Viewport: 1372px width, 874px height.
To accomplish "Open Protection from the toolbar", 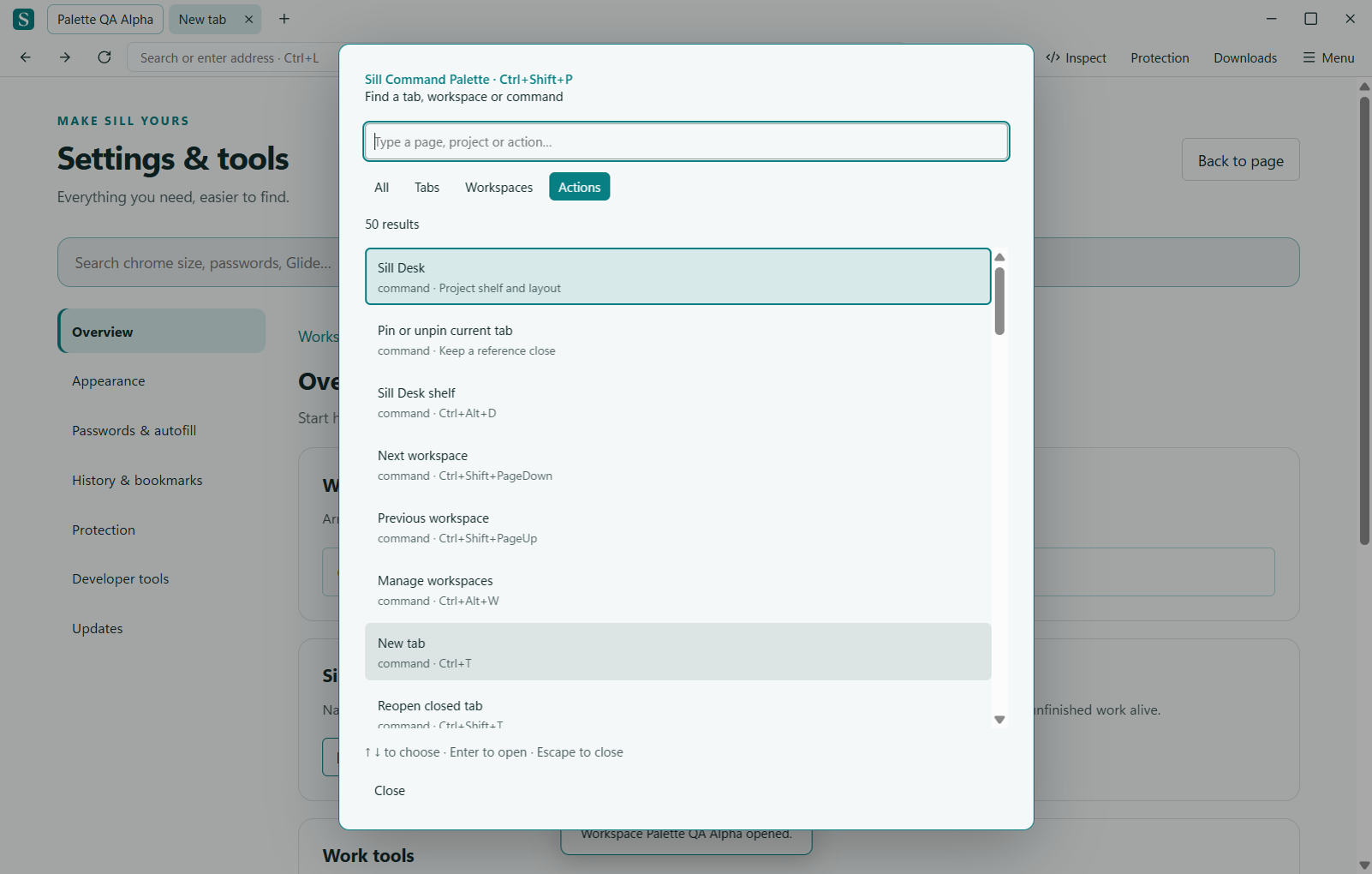I will (x=1160, y=57).
